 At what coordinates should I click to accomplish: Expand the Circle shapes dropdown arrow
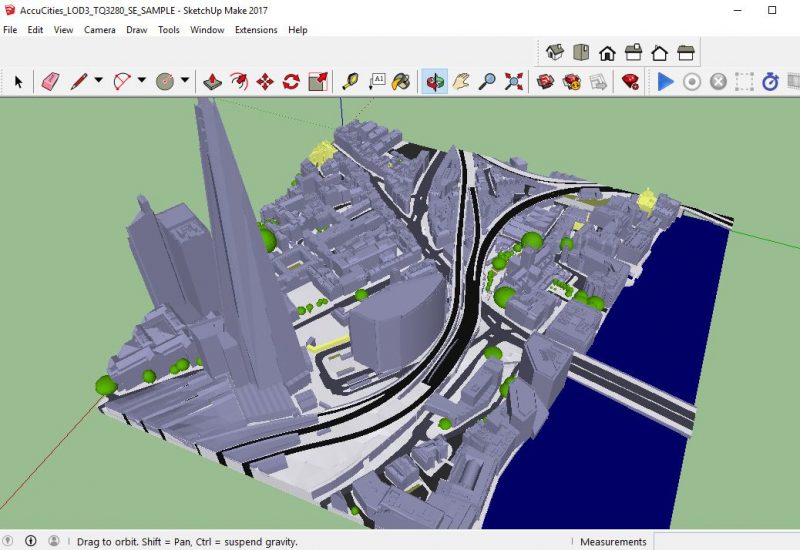tap(185, 81)
